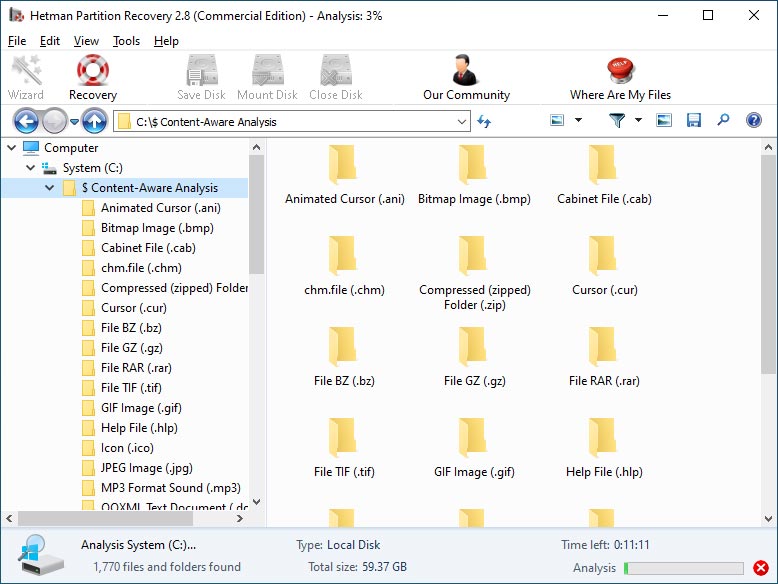Open the File RAR (.rar) folder icon
Viewport: 778px width, 584px height.
click(x=603, y=347)
